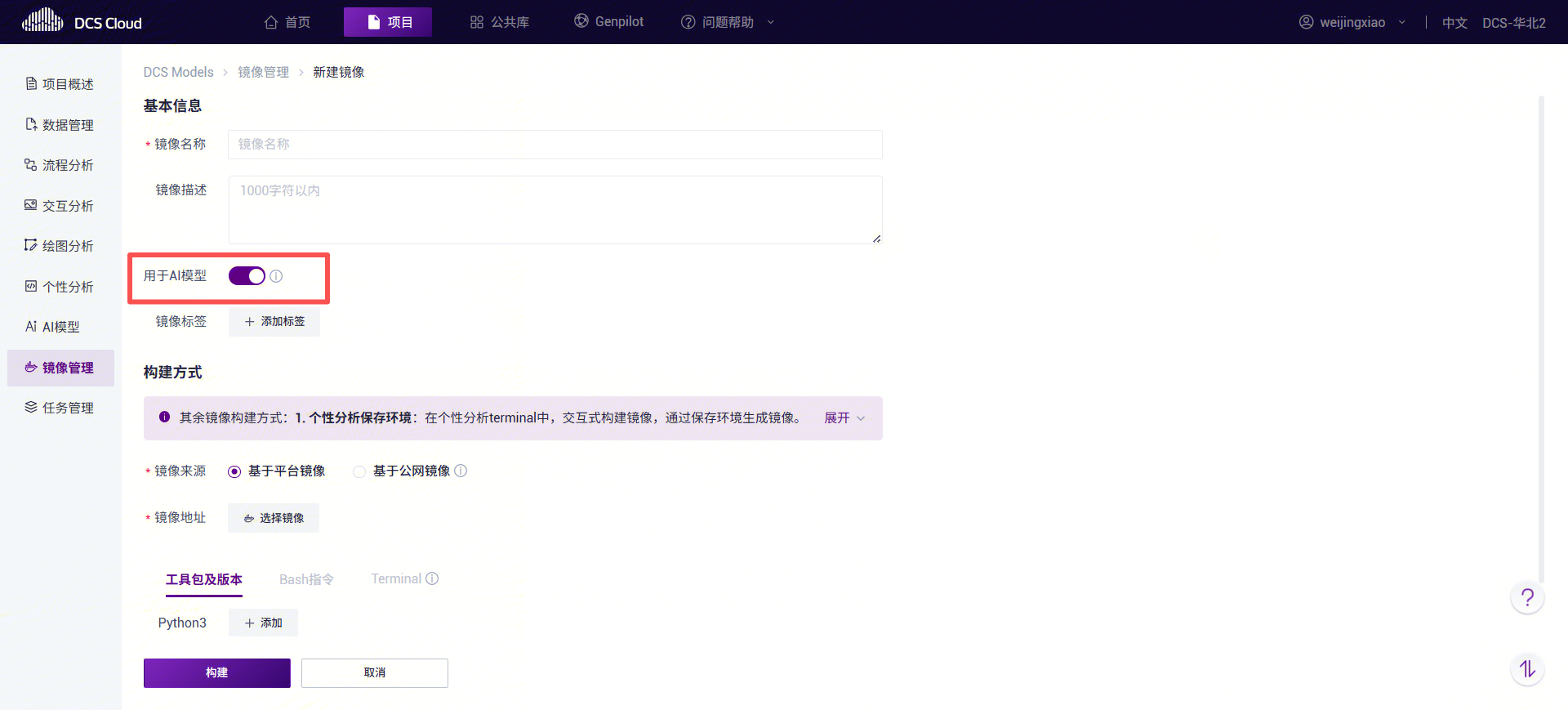Switch to the Bash指令 tab
The image size is (1568, 710).
tap(306, 579)
